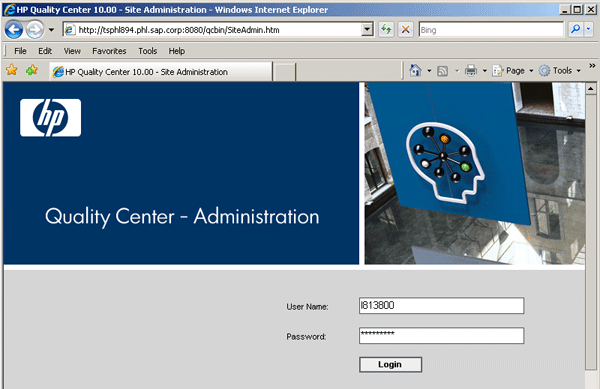
Task: Click the Home page icon
Action: tap(415, 70)
